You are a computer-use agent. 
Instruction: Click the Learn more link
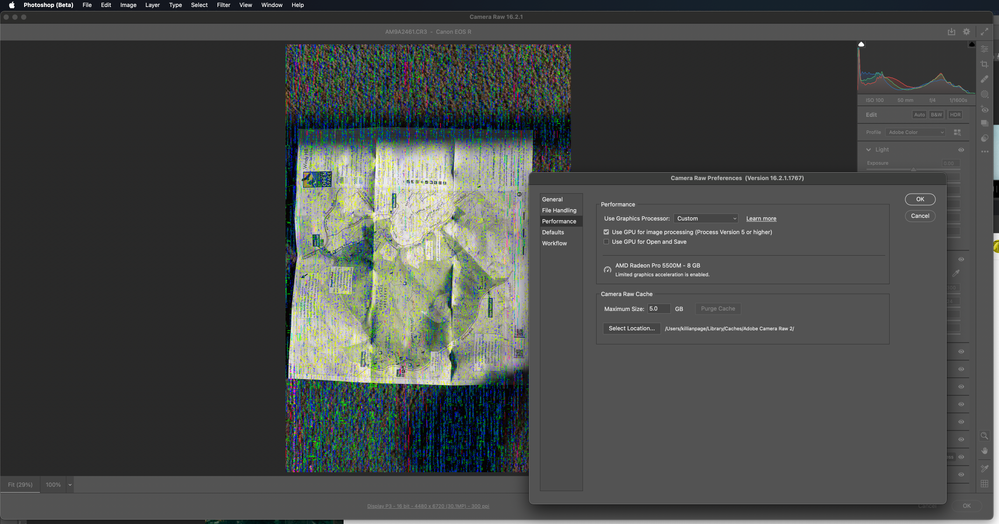pyautogui.click(x=761, y=218)
